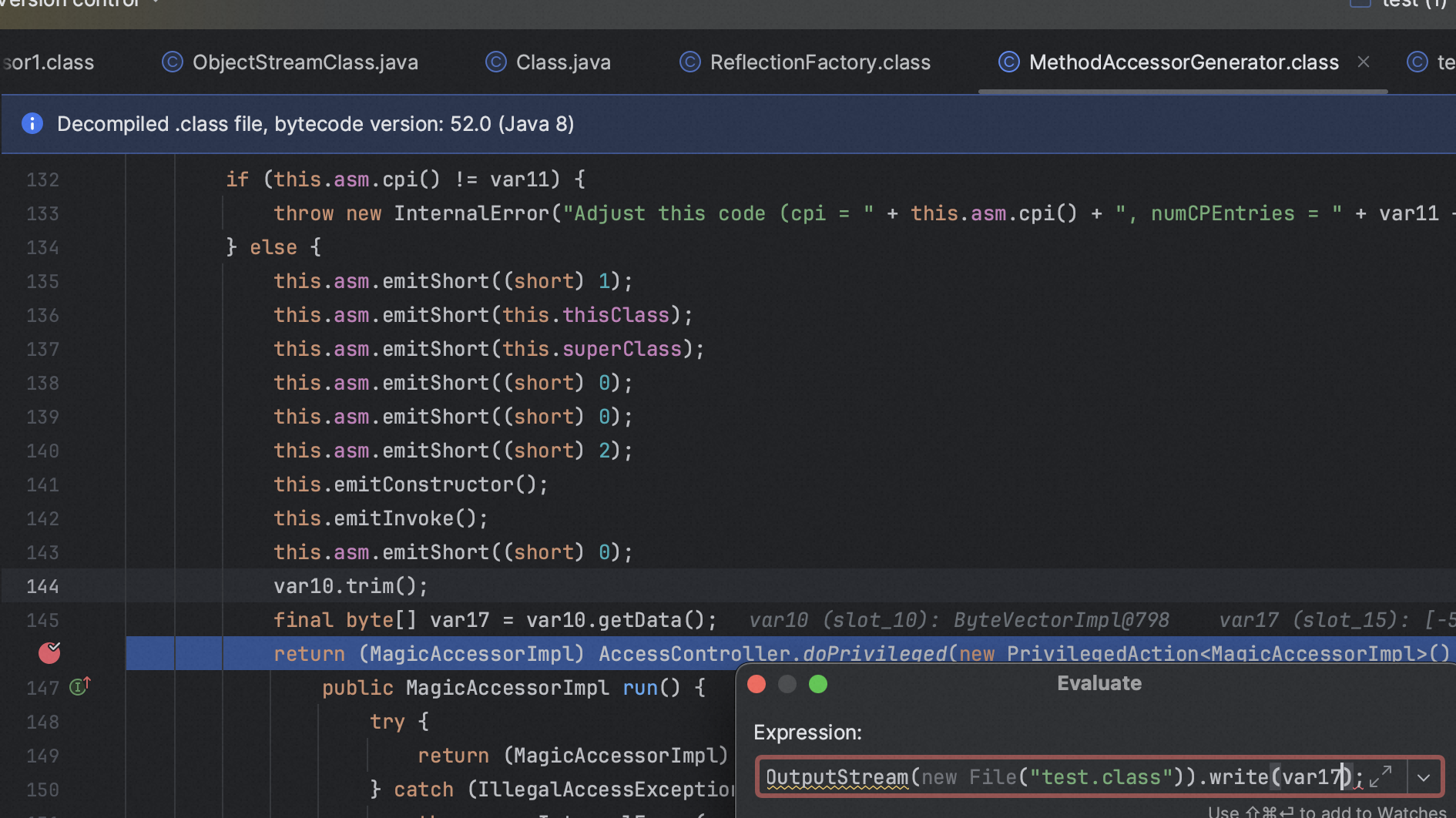Click the implements gutter icon at line 147
The image size is (1456, 818).
coord(80,686)
